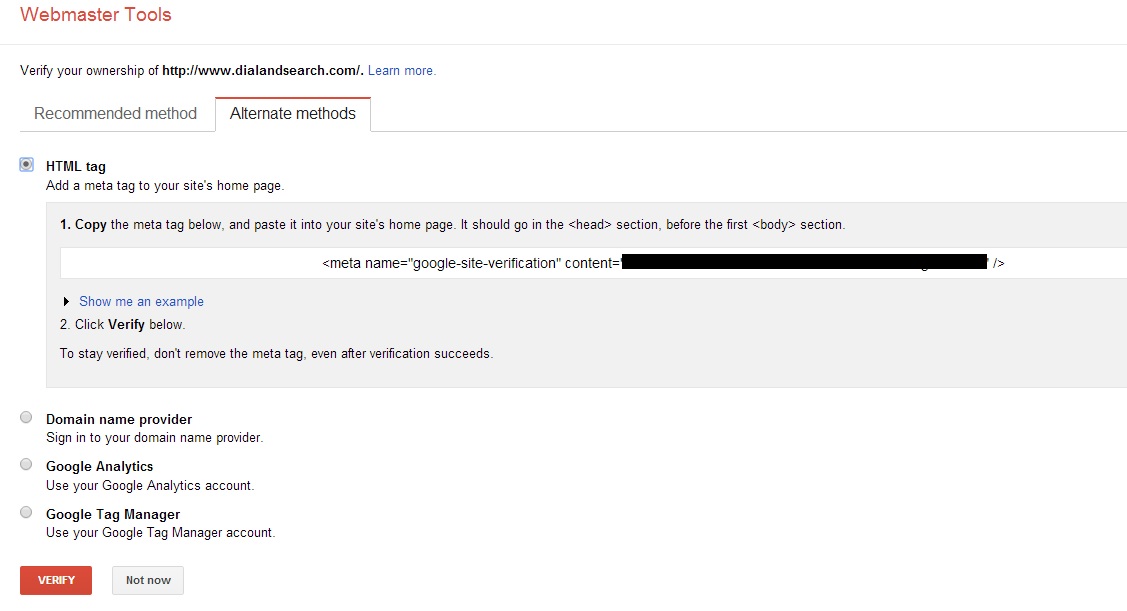Click the blacked-out content value in meta tag

[x=805, y=262]
